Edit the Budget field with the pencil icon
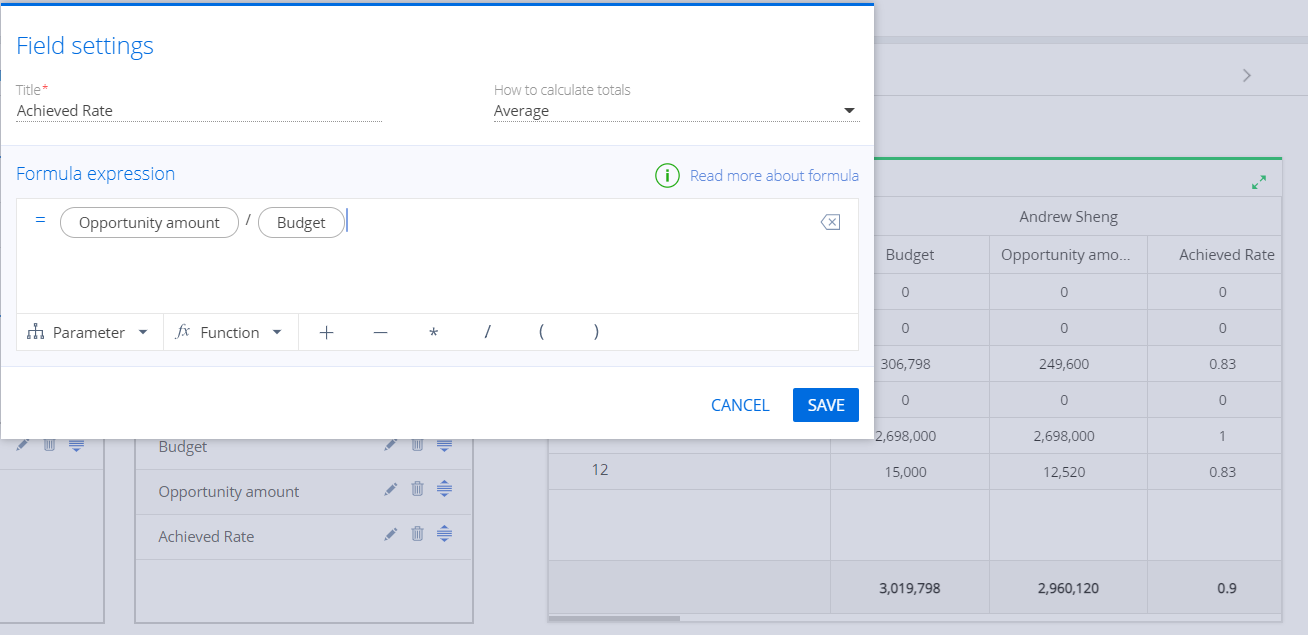This screenshot has height=635, width=1308. pos(391,445)
